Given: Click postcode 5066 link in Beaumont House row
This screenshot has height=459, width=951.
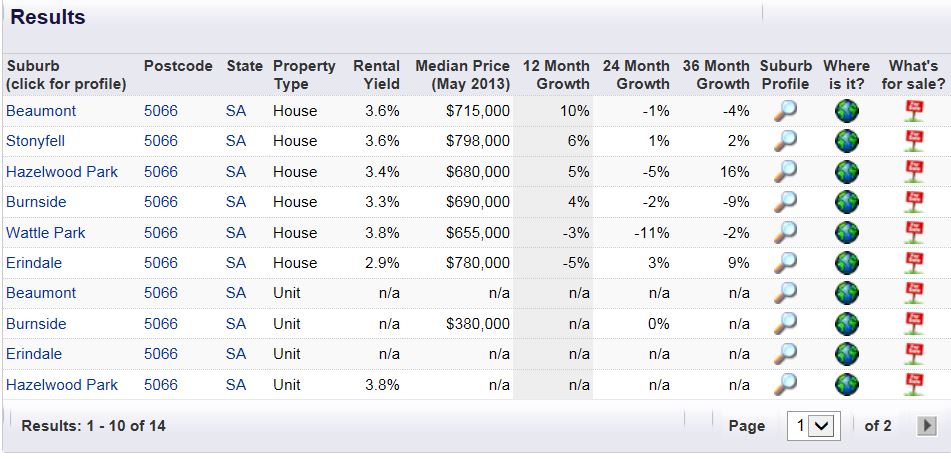Looking at the screenshot, I should click(161, 111).
